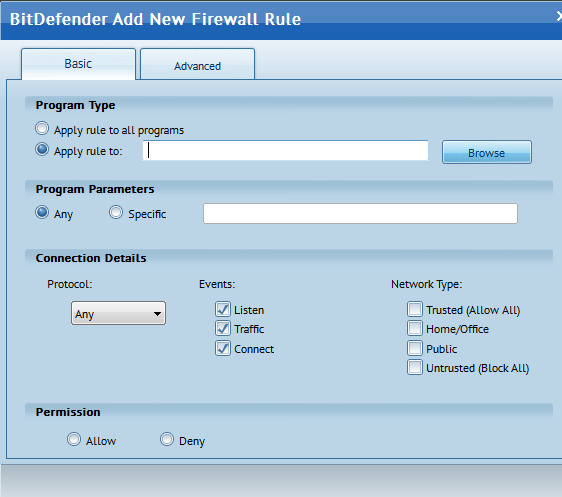Click the 'Events:' label
The width and height of the screenshot is (562, 497).
coord(217,285)
